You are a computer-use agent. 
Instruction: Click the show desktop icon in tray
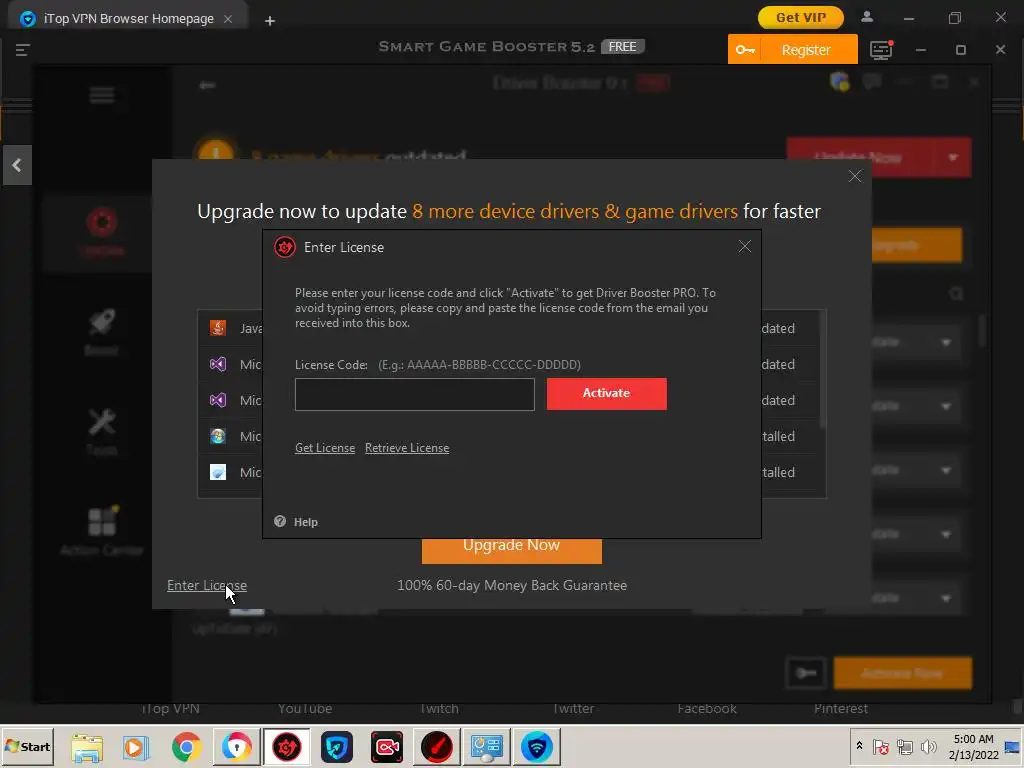(1012, 746)
